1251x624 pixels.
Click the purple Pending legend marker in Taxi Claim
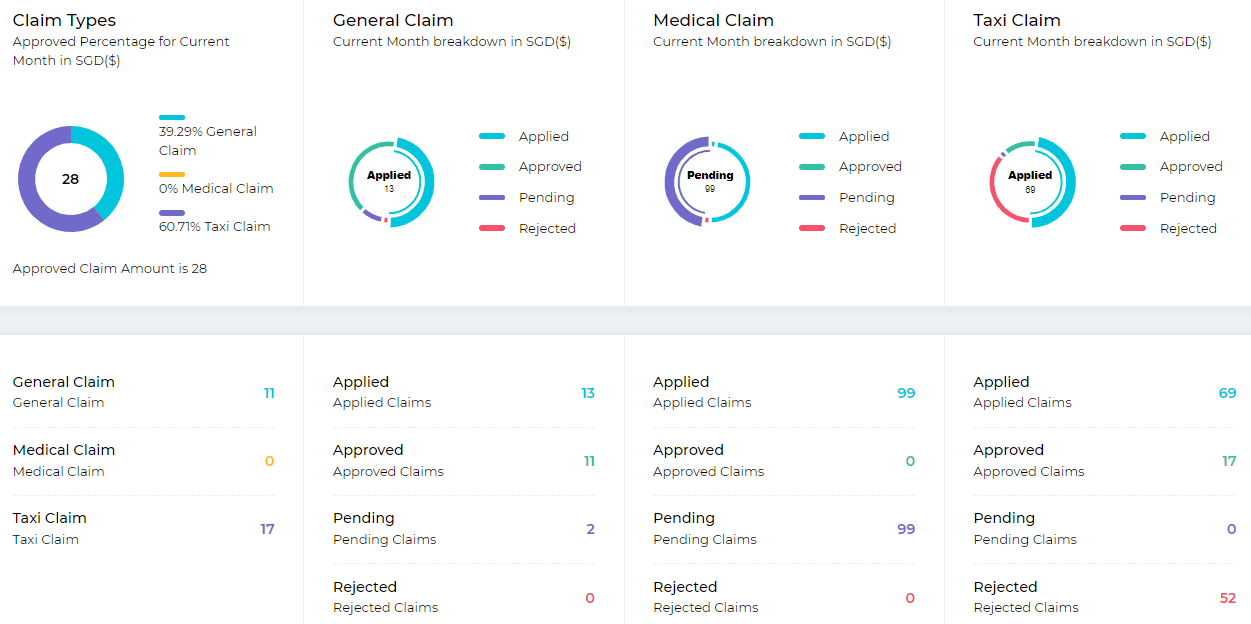pyautogui.click(x=1131, y=197)
